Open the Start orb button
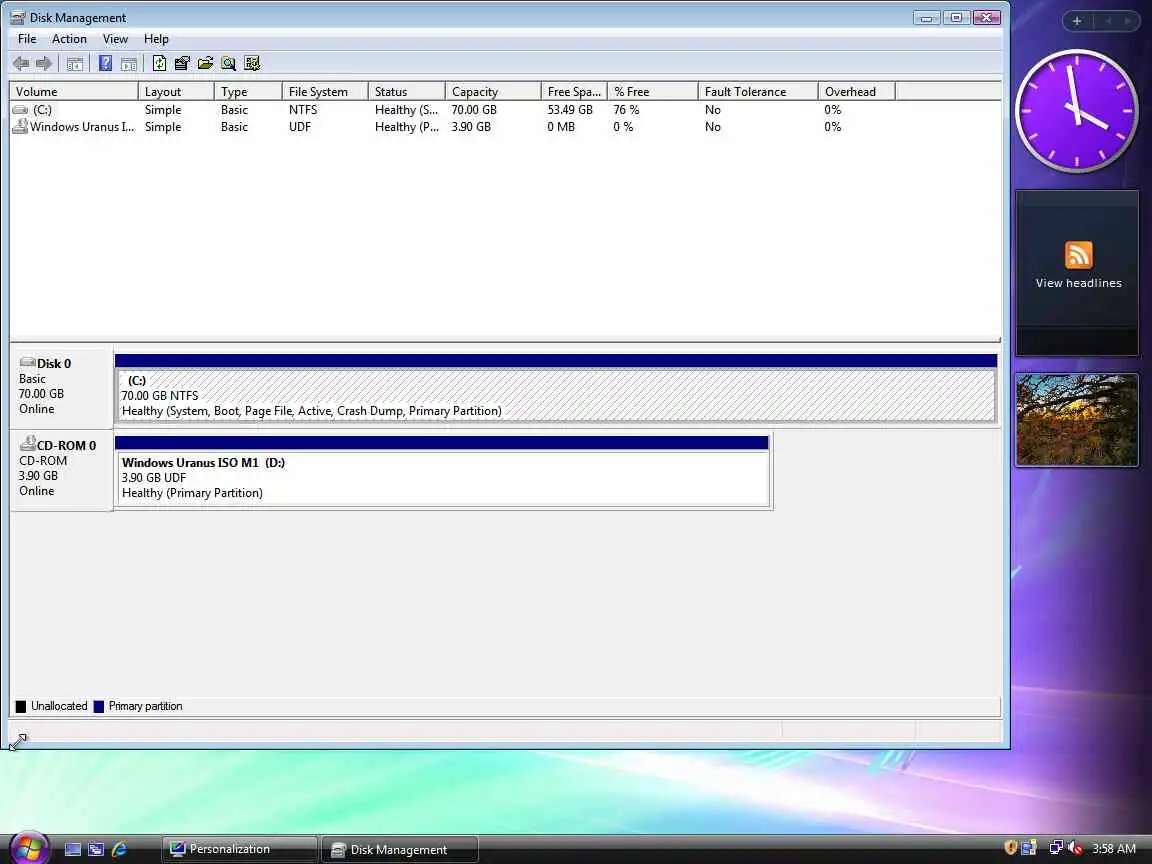 [x=29, y=848]
